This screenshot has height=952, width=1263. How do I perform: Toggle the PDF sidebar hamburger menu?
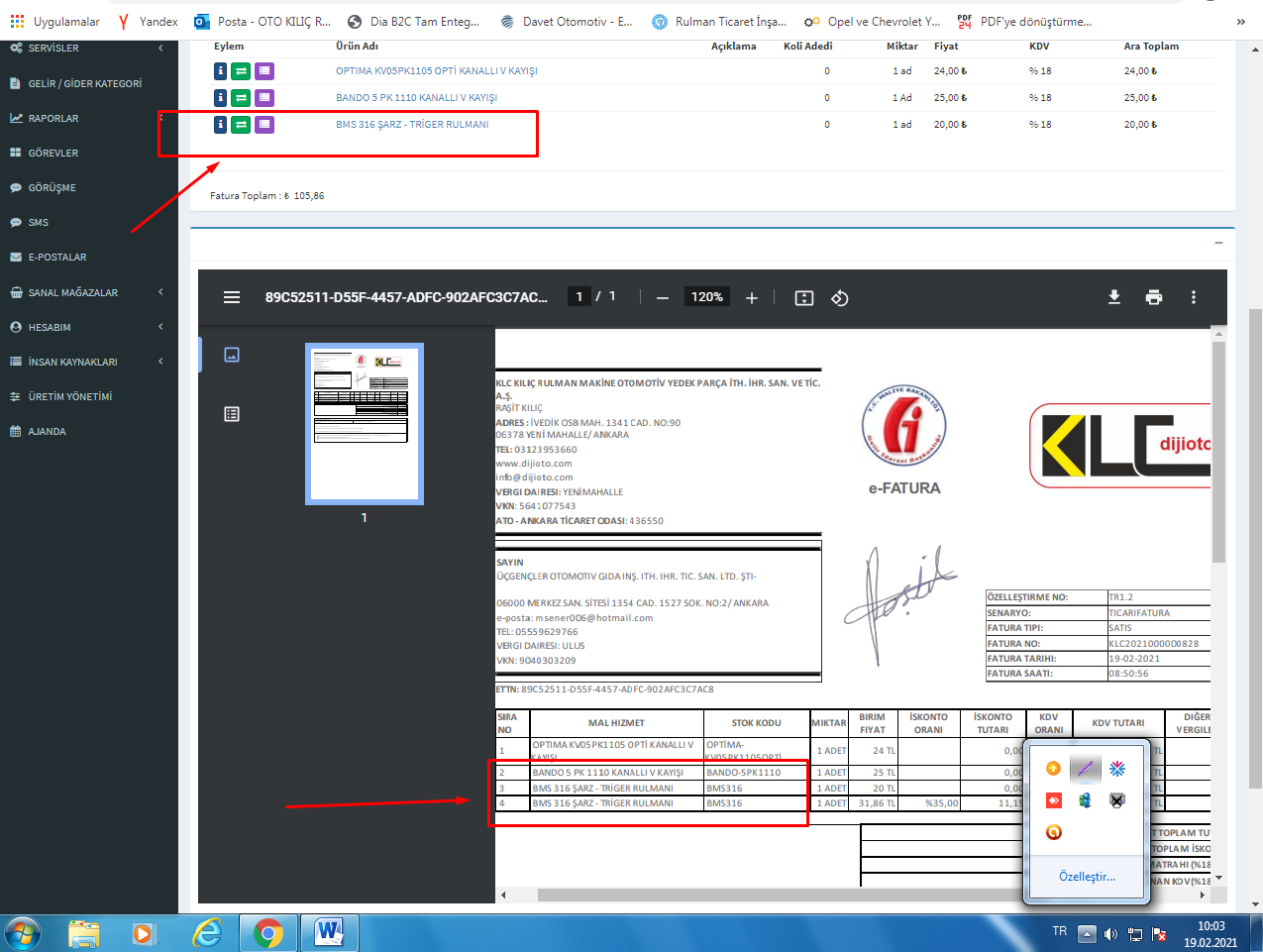point(232,297)
